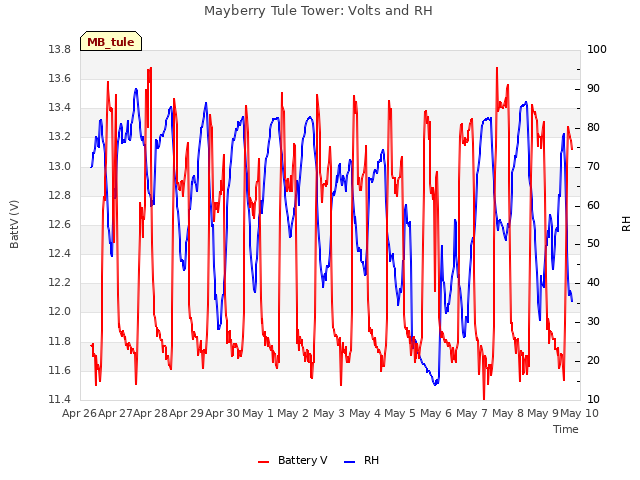Click the 13.6 voltage tick label
640x480 pixels.
[x=60, y=78]
